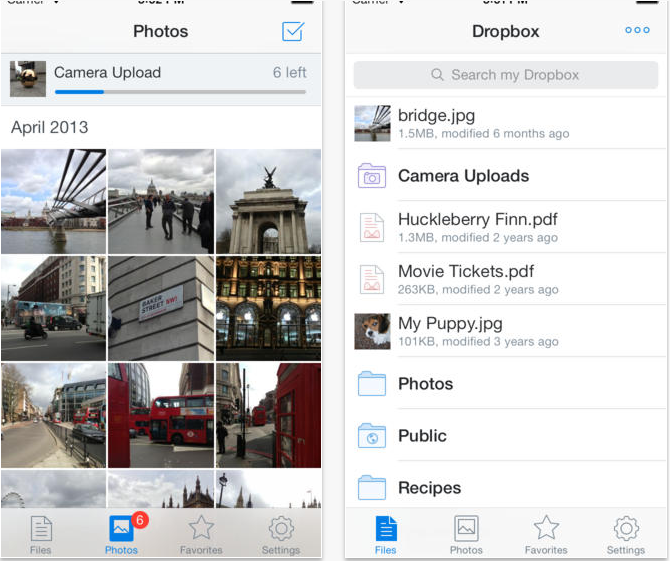Click "1.5MB, modified 6 months ago" detail

point(483,134)
